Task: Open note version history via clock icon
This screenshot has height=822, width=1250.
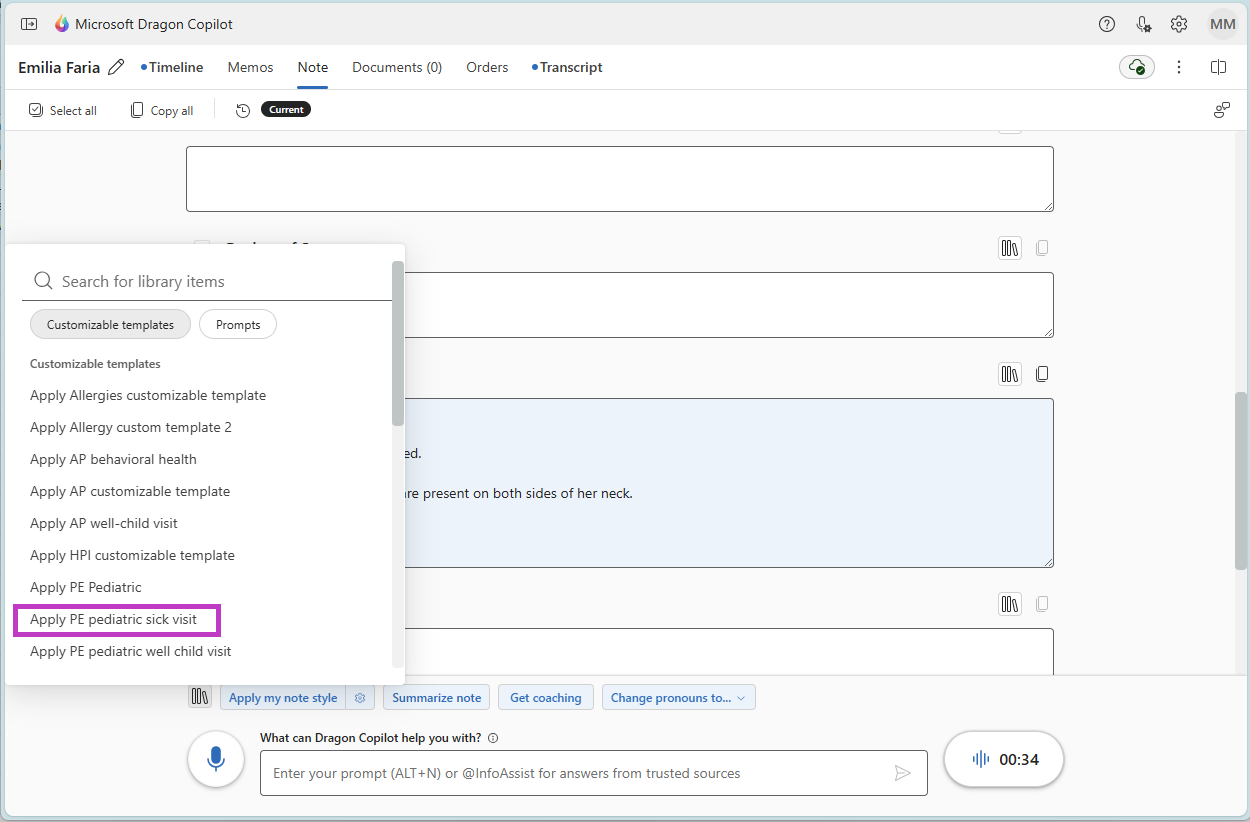Action: point(243,110)
